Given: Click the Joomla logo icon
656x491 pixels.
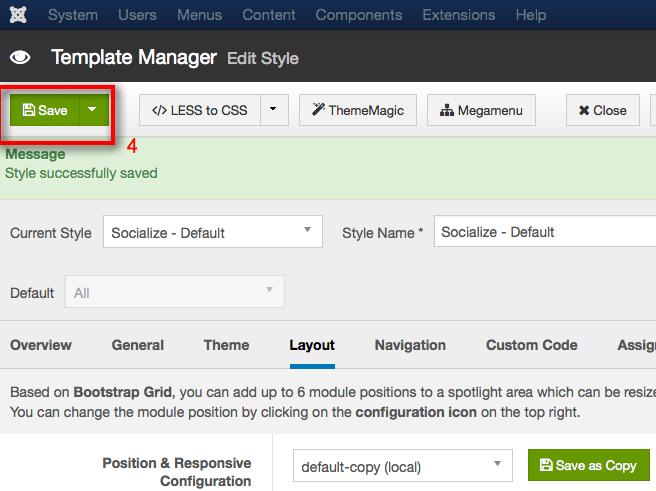Looking at the screenshot, I should coord(18,15).
